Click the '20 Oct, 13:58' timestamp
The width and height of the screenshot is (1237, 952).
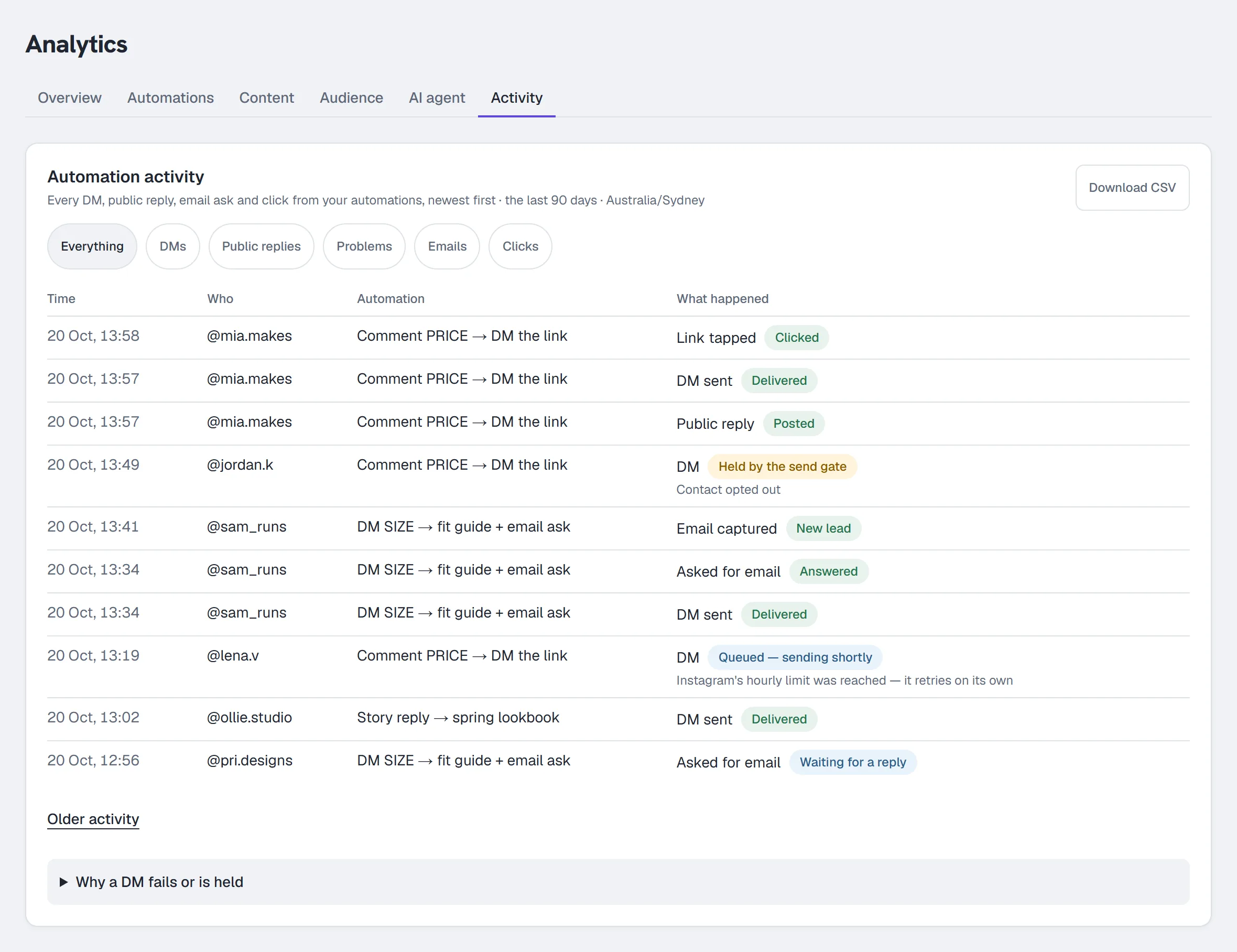[x=93, y=336]
